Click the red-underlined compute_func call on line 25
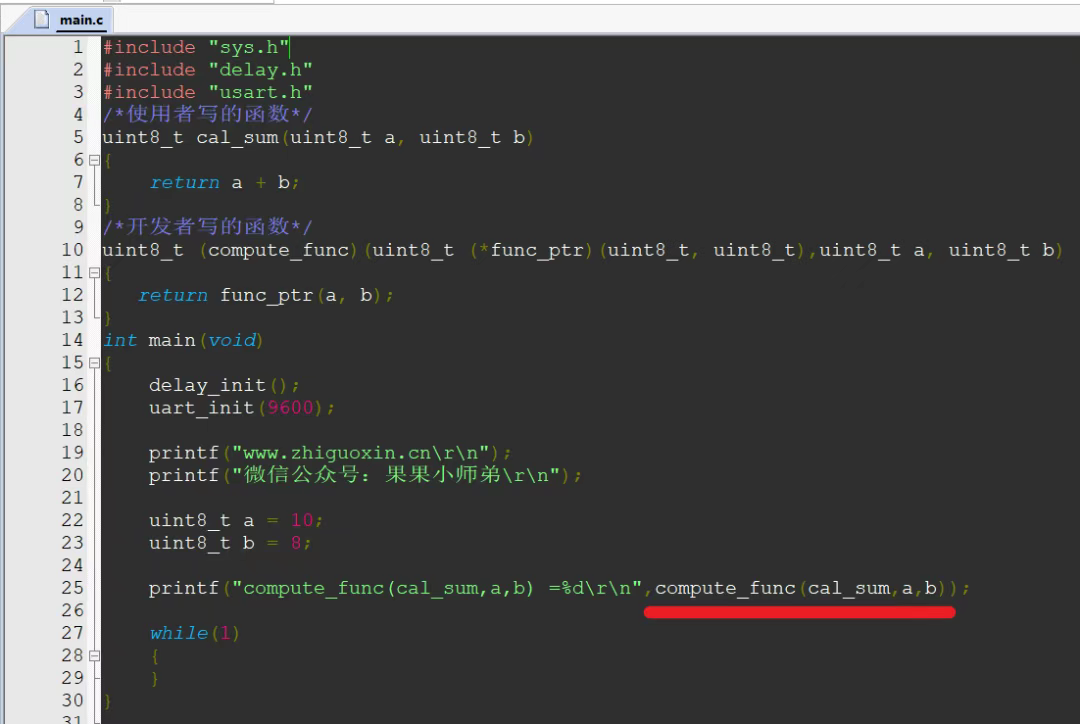Image resolution: width=1080 pixels, height=724 pixels. coord(725,588)
